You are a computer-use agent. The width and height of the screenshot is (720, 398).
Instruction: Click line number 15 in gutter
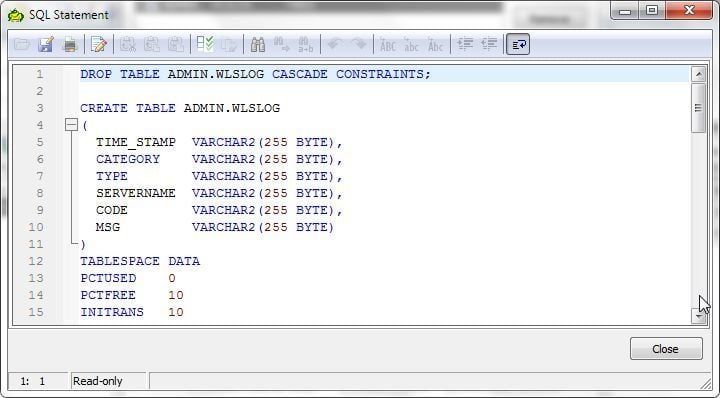(36, 312)
